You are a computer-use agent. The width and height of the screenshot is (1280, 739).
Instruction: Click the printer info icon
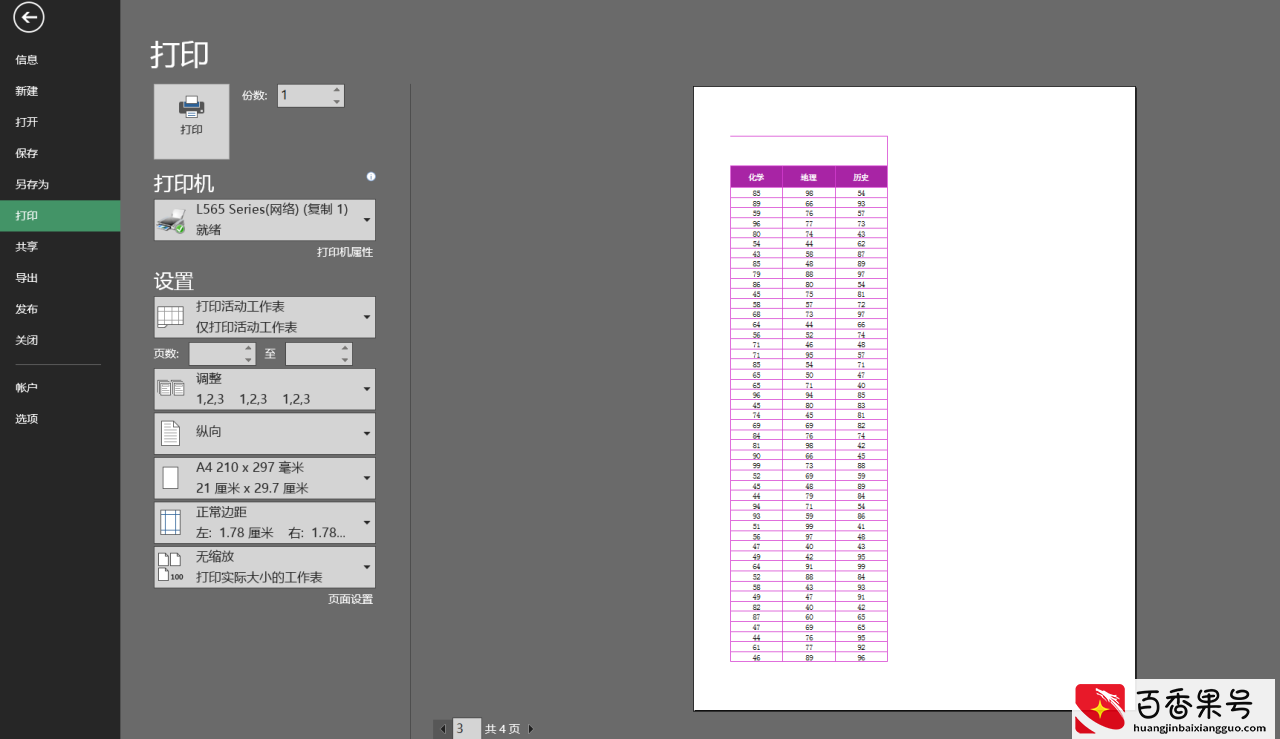click(371, 177)
